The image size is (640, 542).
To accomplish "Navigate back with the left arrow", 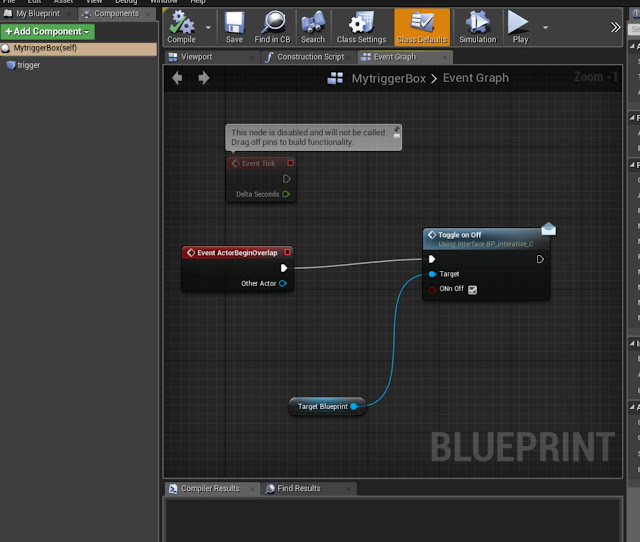I will pyautogui.click(x=177, y=78).
